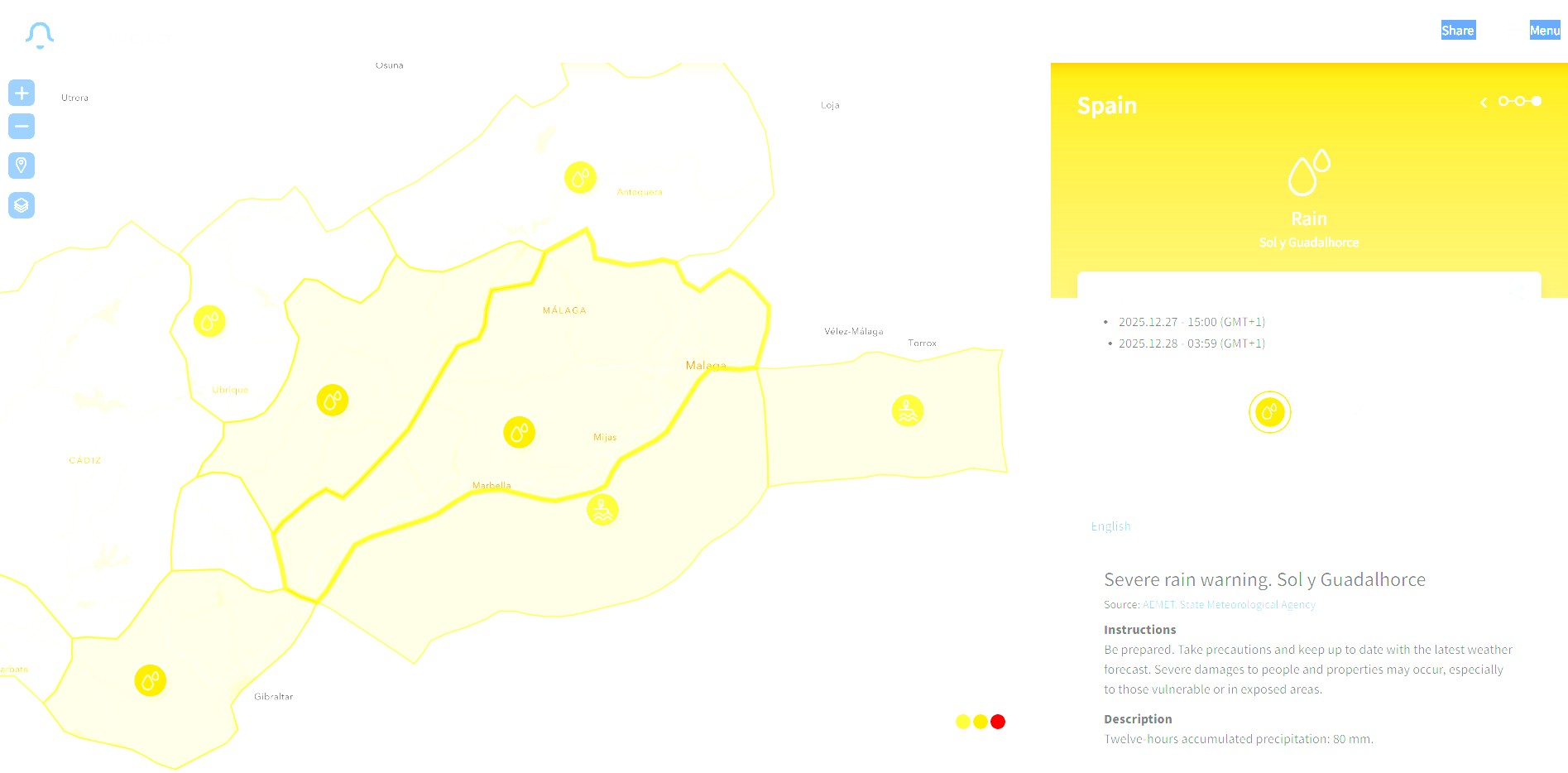
Task: Select the coastal warning marker below Marbella
Action: (x=602, y=510)
